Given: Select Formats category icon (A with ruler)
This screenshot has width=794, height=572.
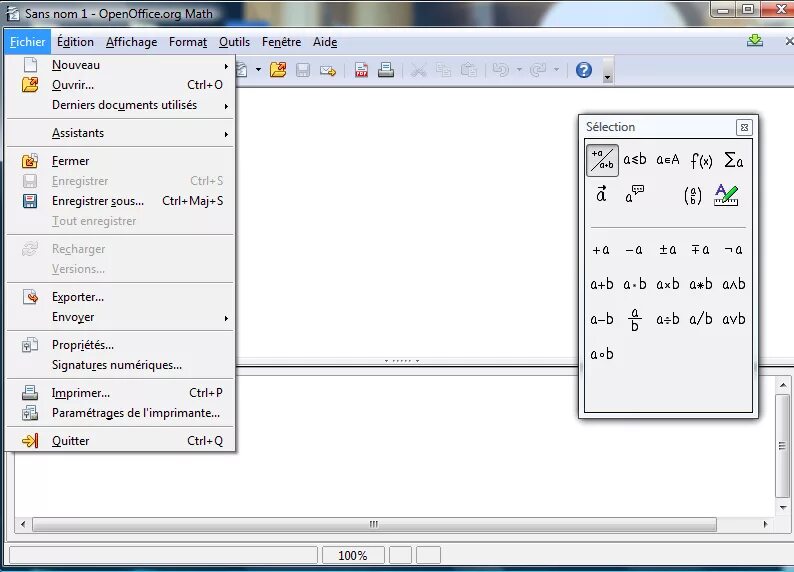Looking at the screenshot, I should click(x=726, y=195).
